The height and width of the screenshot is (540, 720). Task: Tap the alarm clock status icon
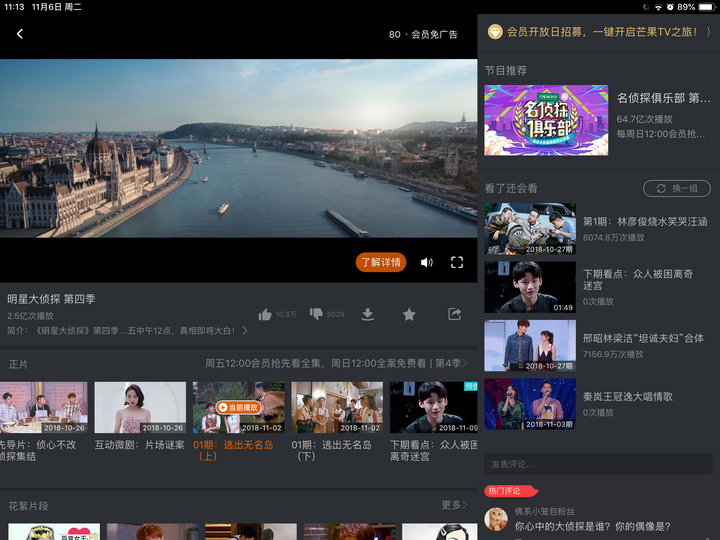670,7
